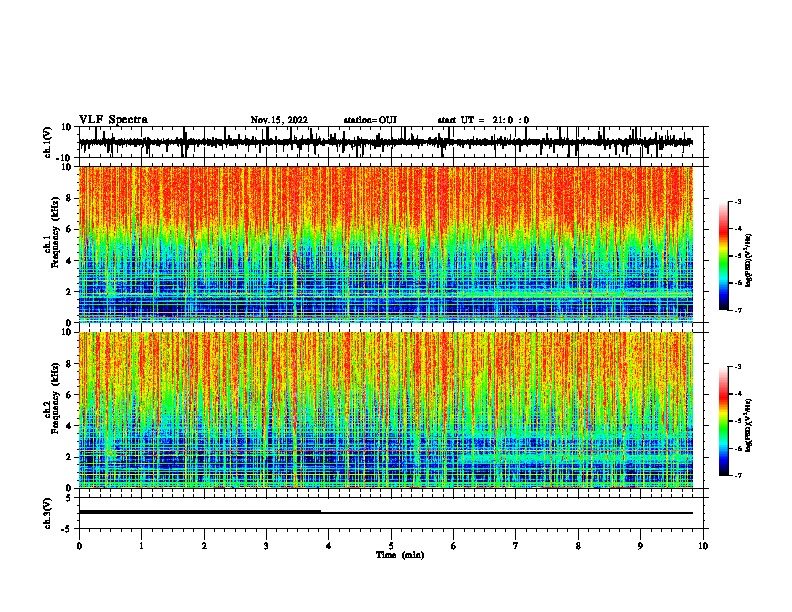Click the ch.1 "Frequency (kHz)" axis label
The width and height of the screenshot is (792, 612).
55,233
